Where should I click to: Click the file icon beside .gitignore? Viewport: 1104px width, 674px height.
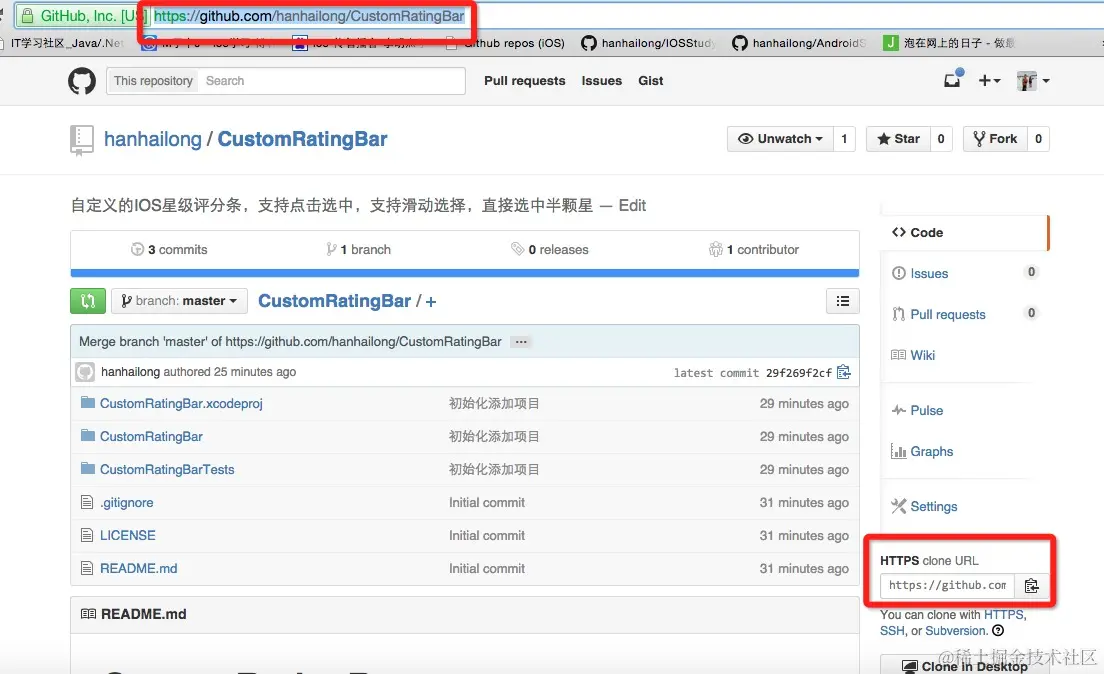click(87, 502)
